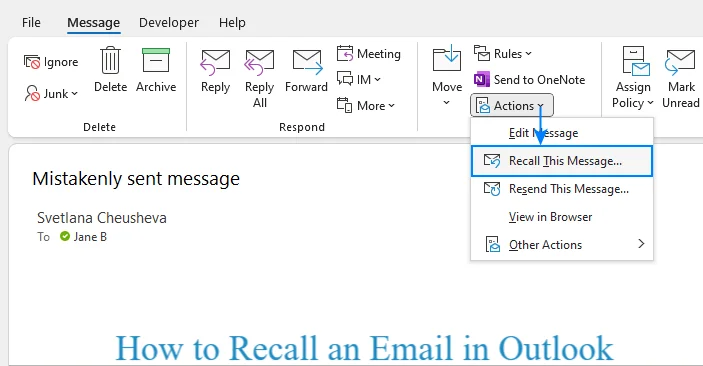
Task: Click sender name Svetlana Cheusheva
Action: click(102, 218)
